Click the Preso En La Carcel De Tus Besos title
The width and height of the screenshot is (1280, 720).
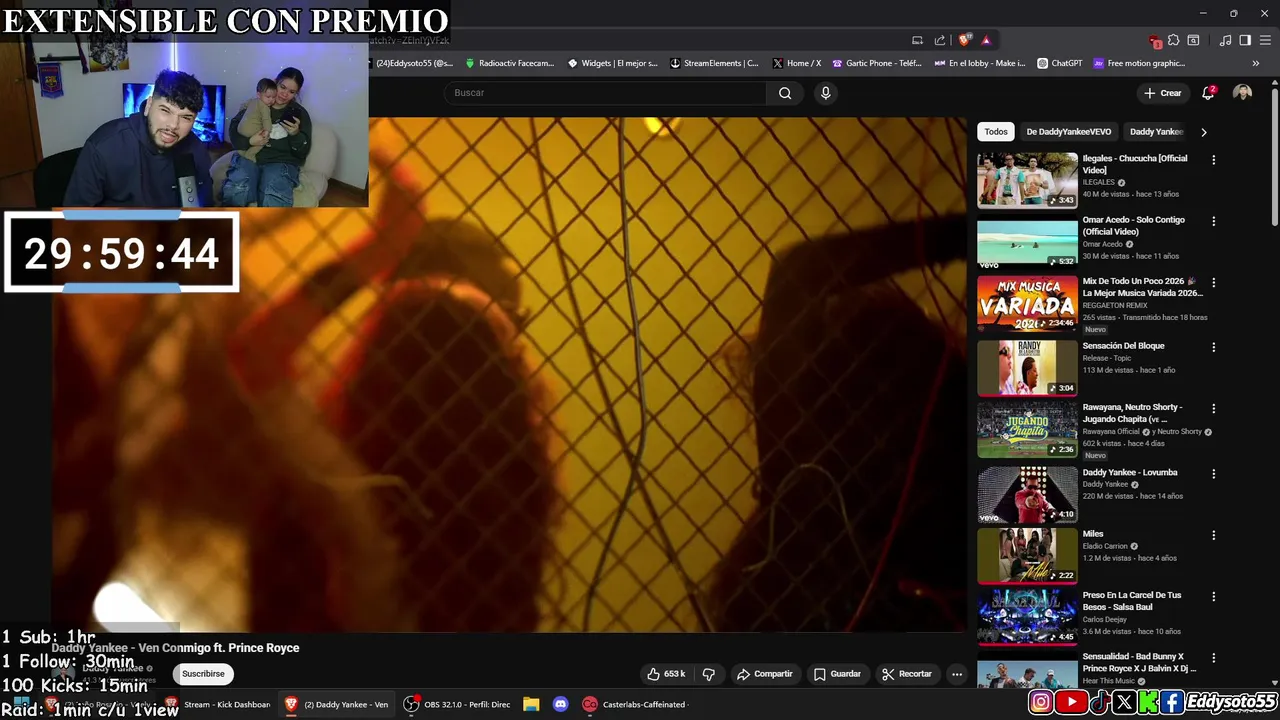[x=1132, y=601]
